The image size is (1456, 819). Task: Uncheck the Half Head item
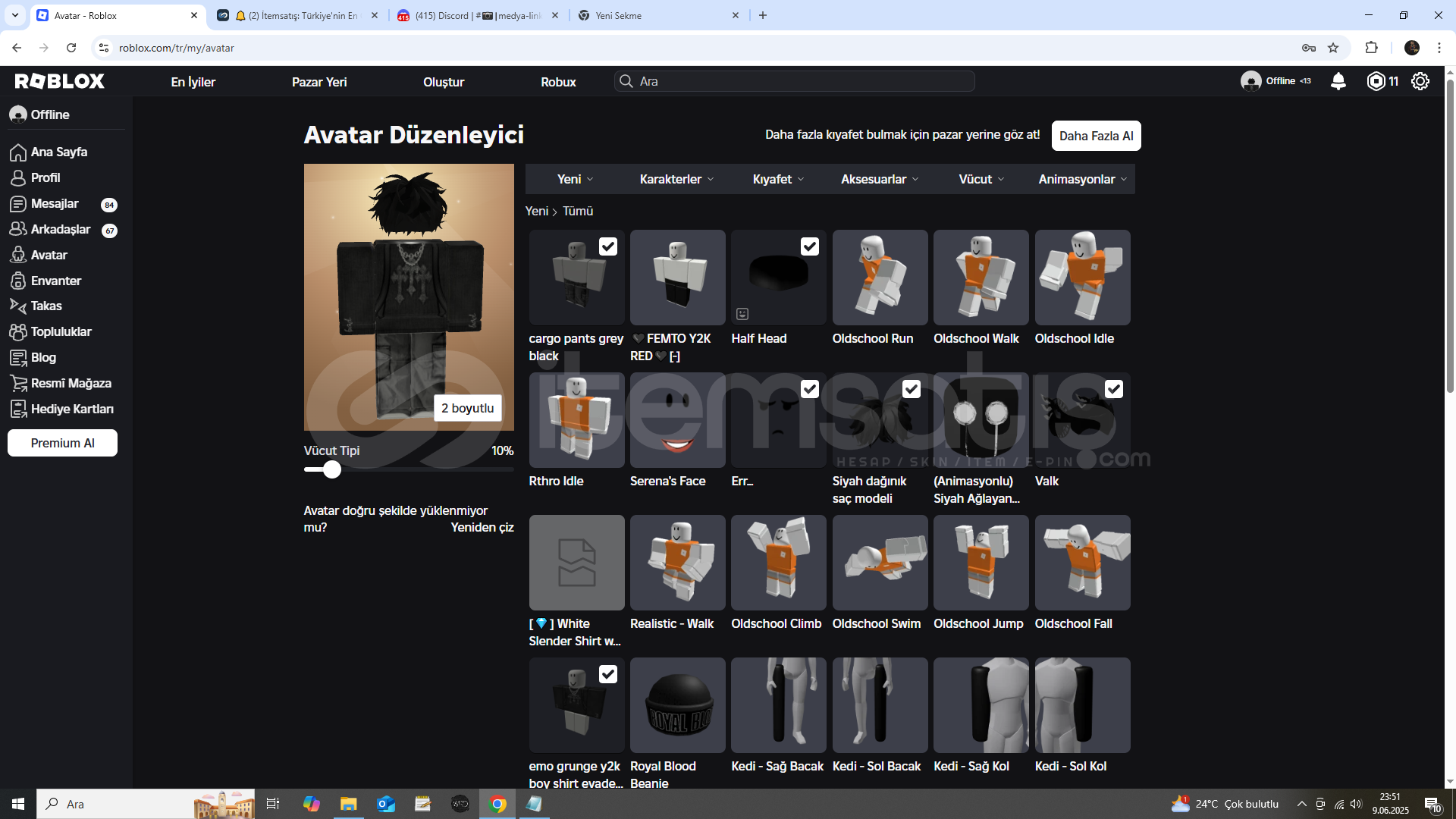pyautogui.click(x=810, y=246)
